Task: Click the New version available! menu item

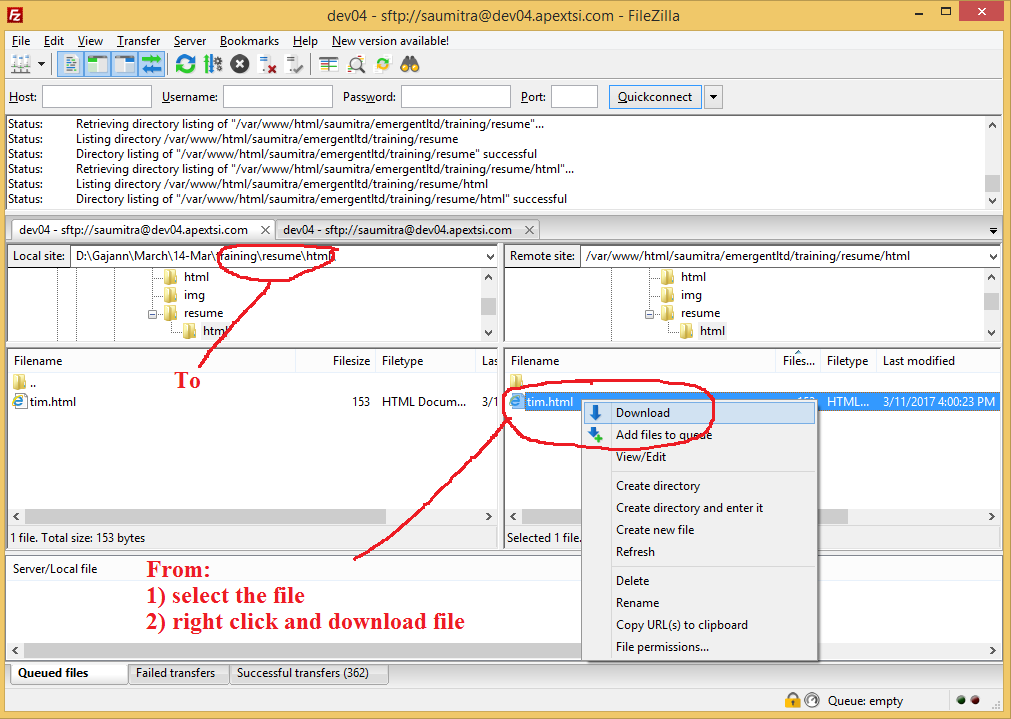Action: [x=390, y=41]
